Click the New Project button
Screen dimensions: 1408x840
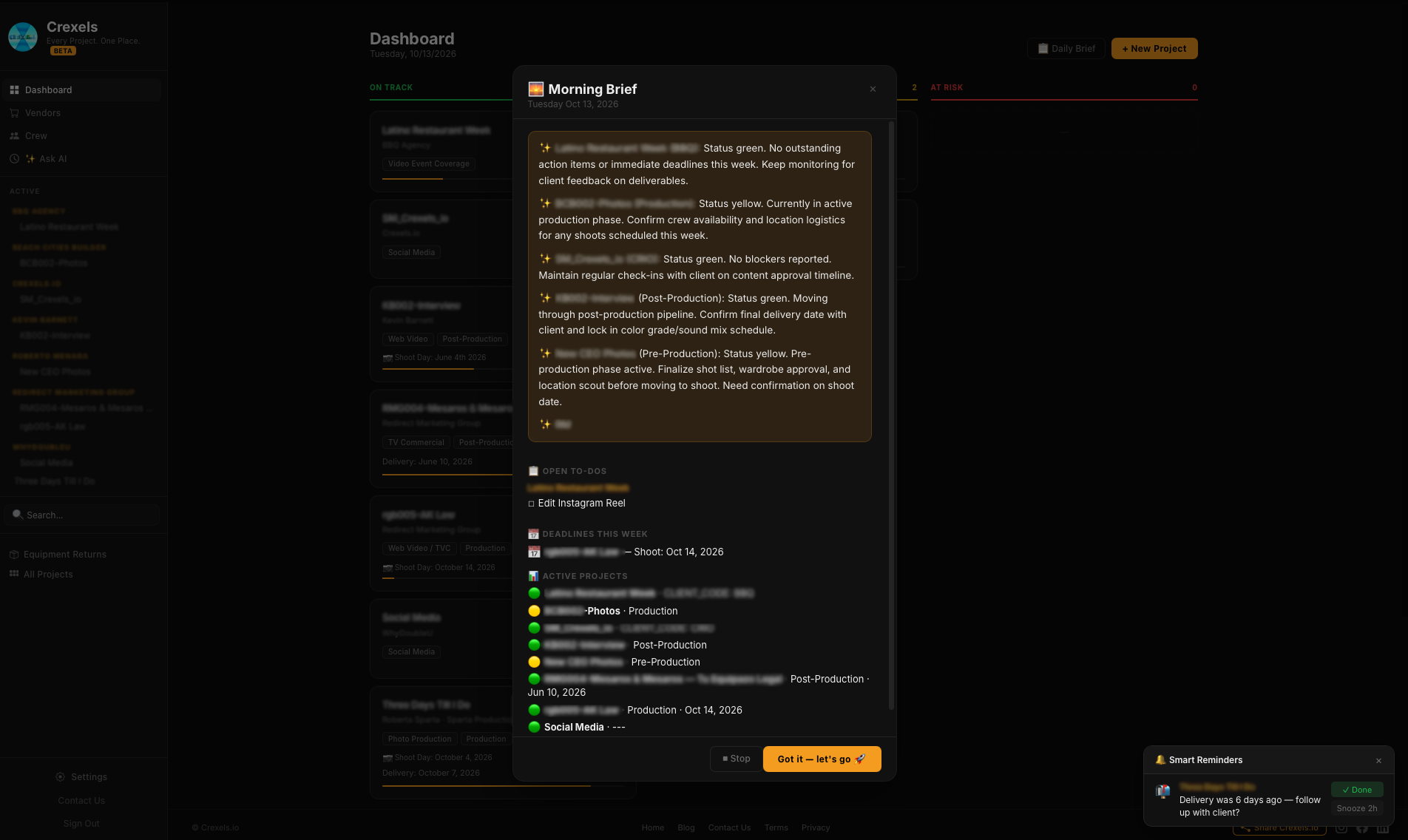point(1154,49)
